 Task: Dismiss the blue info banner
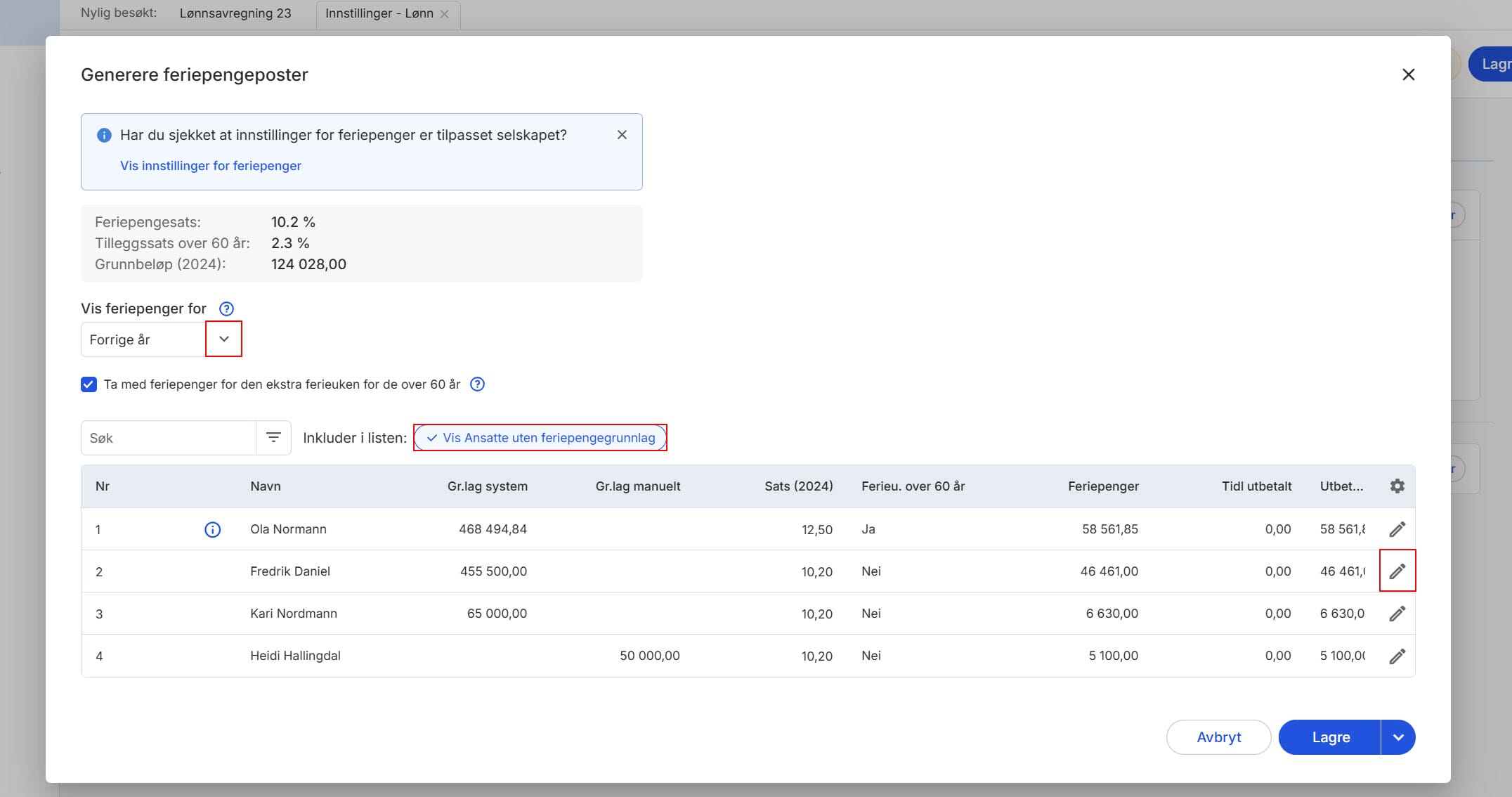[x=622, y=135]
